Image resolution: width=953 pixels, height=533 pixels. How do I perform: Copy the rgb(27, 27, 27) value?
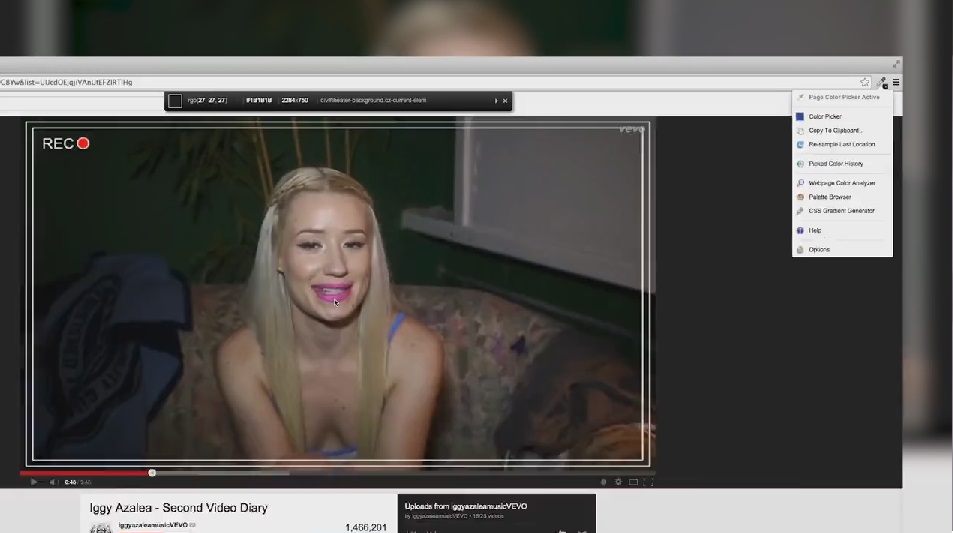pos(207,100)
